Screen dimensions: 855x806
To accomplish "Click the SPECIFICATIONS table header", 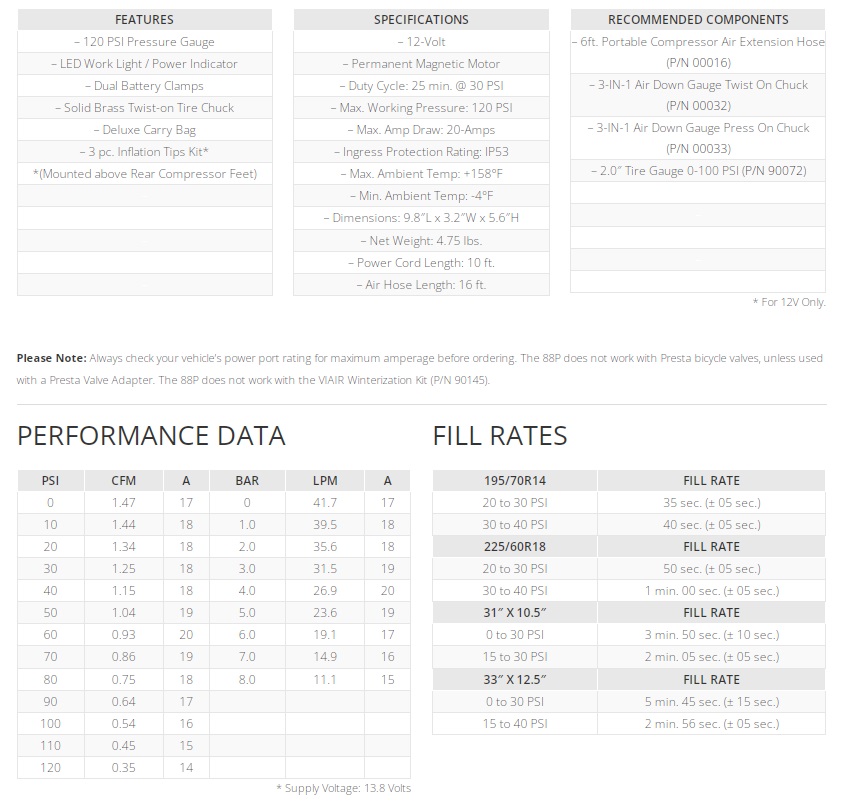I will 421,19.
